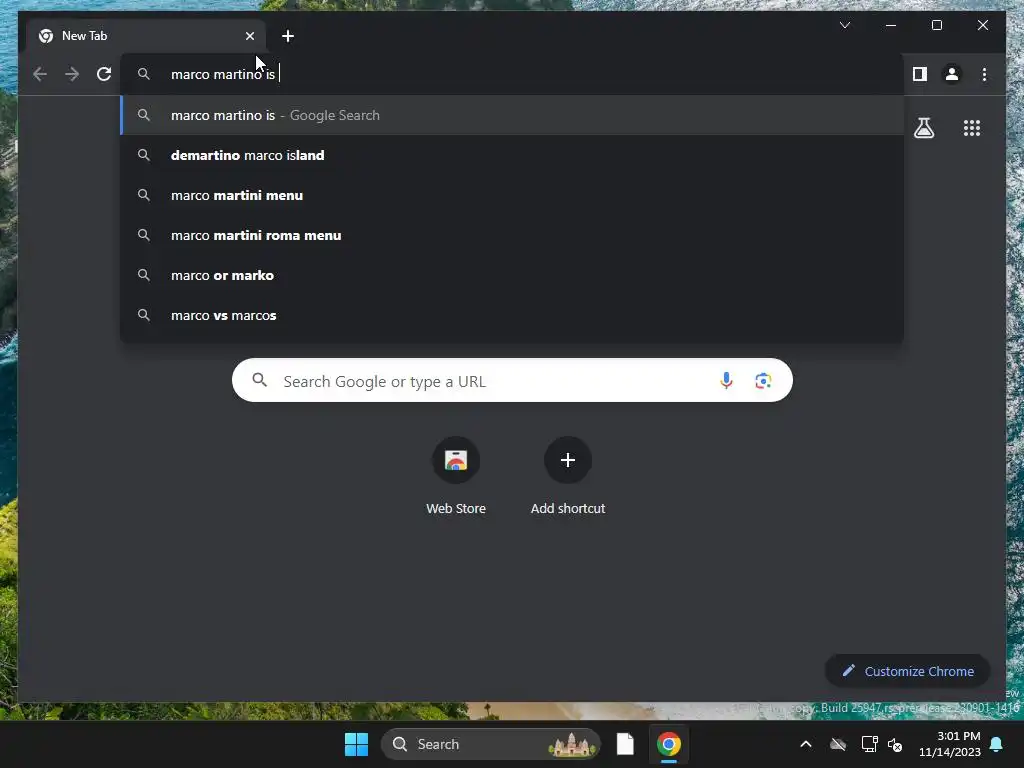Open Chrome three-dot menu
The width and height of the screenshot is (1024, 768).
984,74
